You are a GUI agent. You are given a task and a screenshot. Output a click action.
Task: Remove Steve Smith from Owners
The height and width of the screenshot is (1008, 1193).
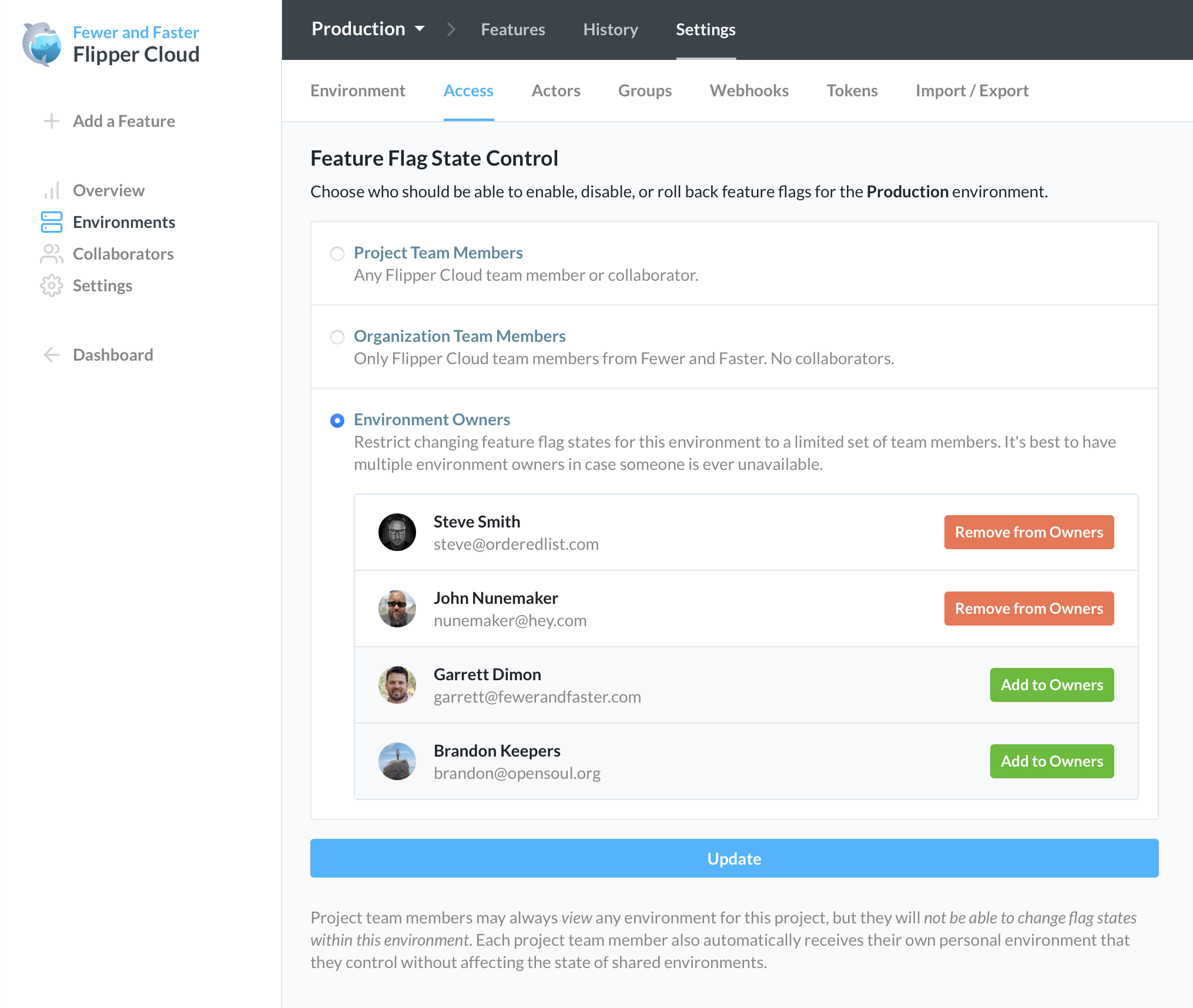tap(1028, 532)
